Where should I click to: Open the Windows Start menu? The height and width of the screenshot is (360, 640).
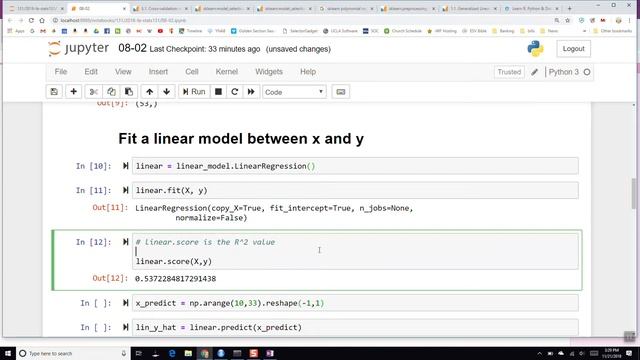[x=8, y=353]
